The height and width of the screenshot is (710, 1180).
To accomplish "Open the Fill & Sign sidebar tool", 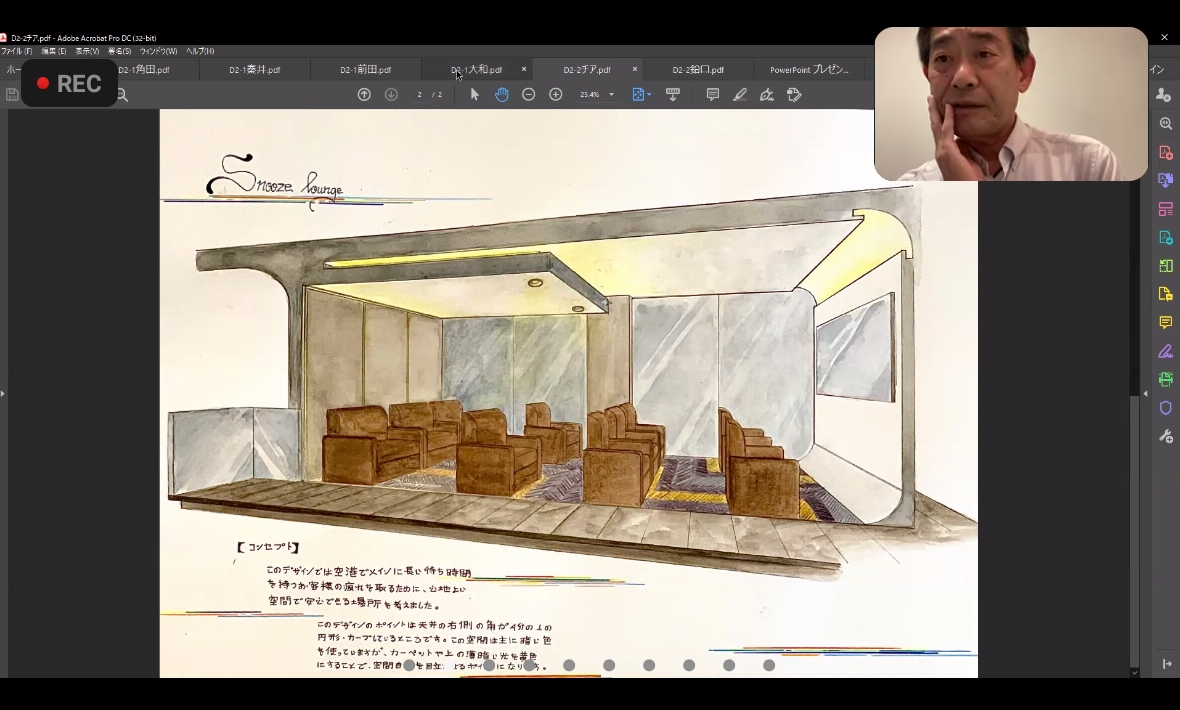I will (x=1165, y=352).
